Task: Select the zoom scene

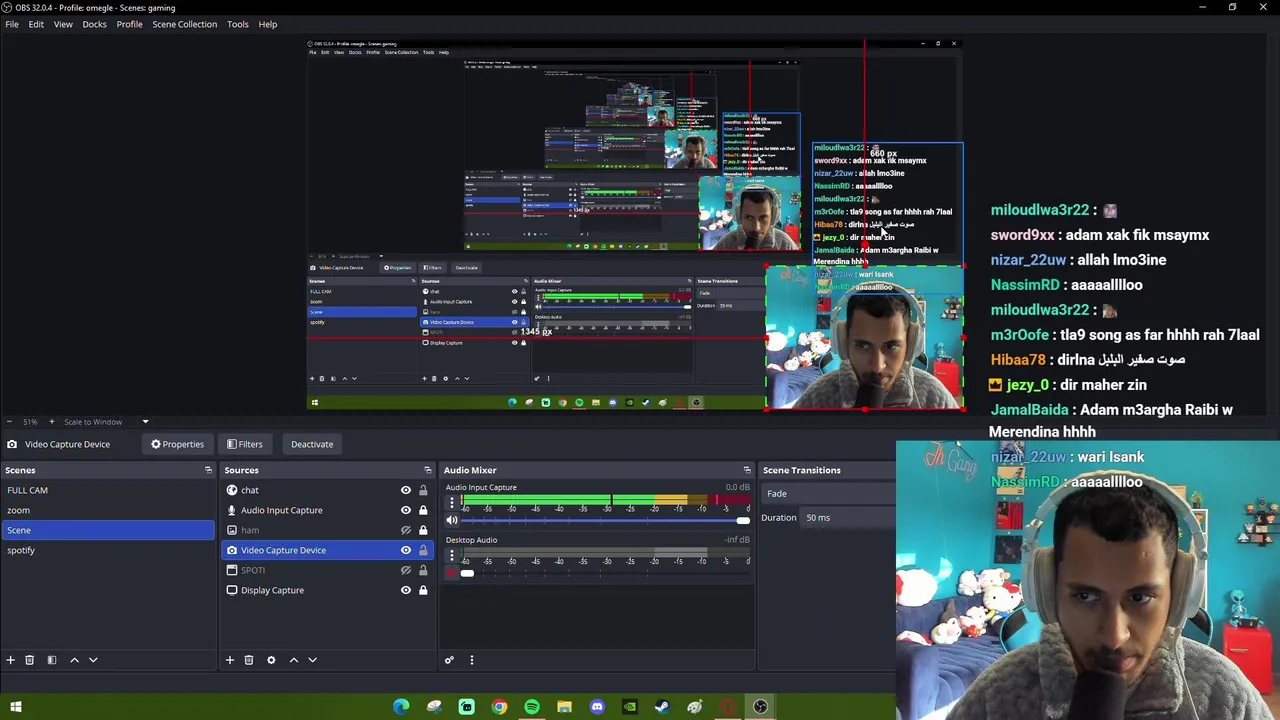Action: click(x=108, y=510)
